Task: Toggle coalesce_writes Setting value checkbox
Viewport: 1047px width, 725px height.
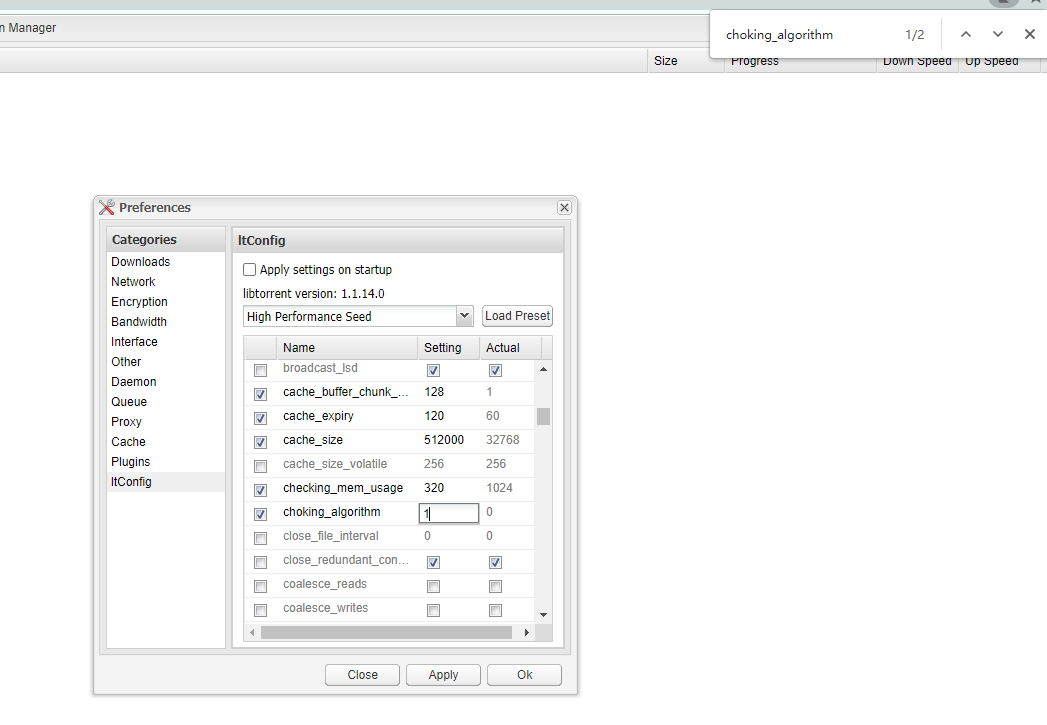Action: [x=433, y=611]
